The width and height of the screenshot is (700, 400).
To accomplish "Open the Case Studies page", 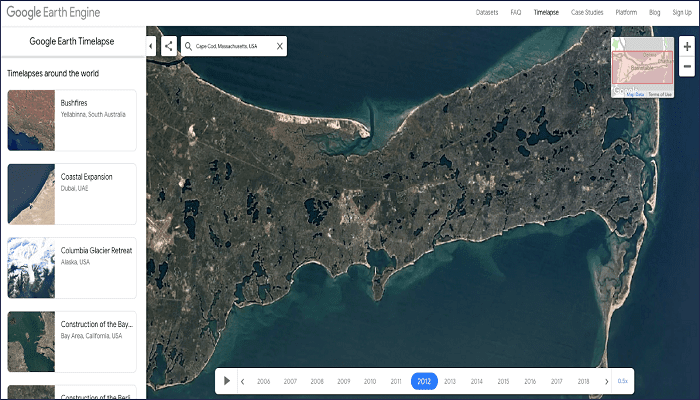I will point(585,12).
